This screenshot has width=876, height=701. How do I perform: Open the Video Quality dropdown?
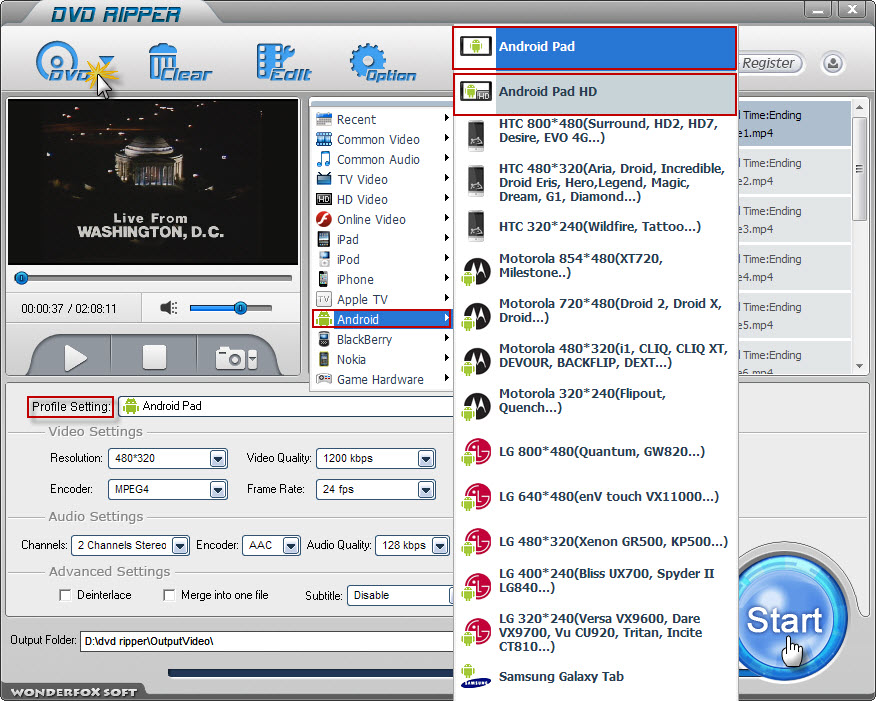375,459
